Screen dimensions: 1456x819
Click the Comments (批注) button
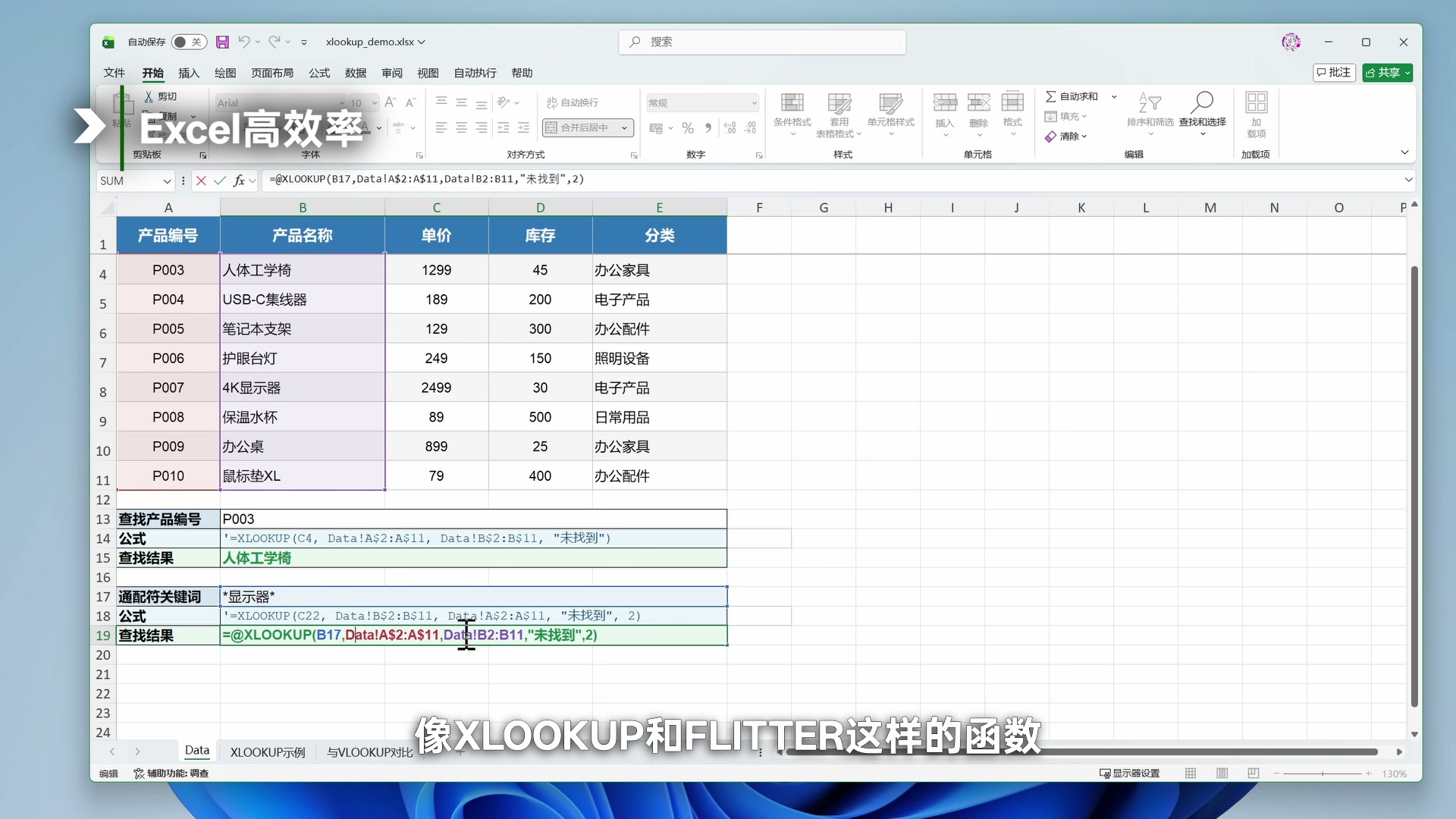point(1334,72)
